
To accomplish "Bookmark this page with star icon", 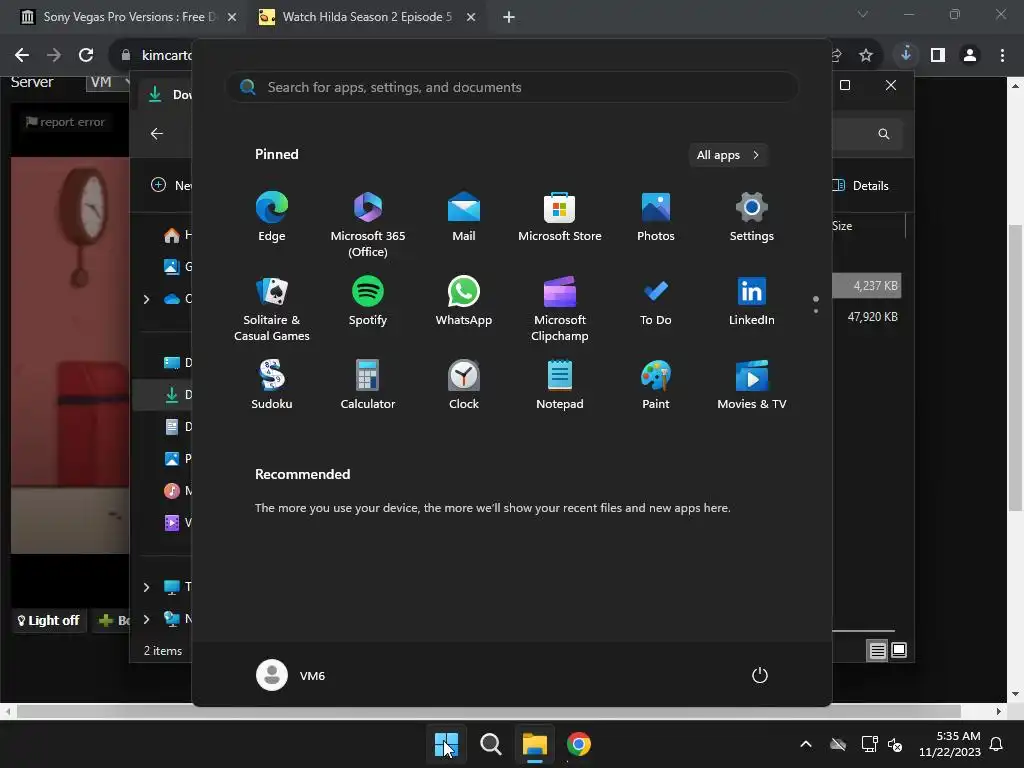I will tap(866, 56).
